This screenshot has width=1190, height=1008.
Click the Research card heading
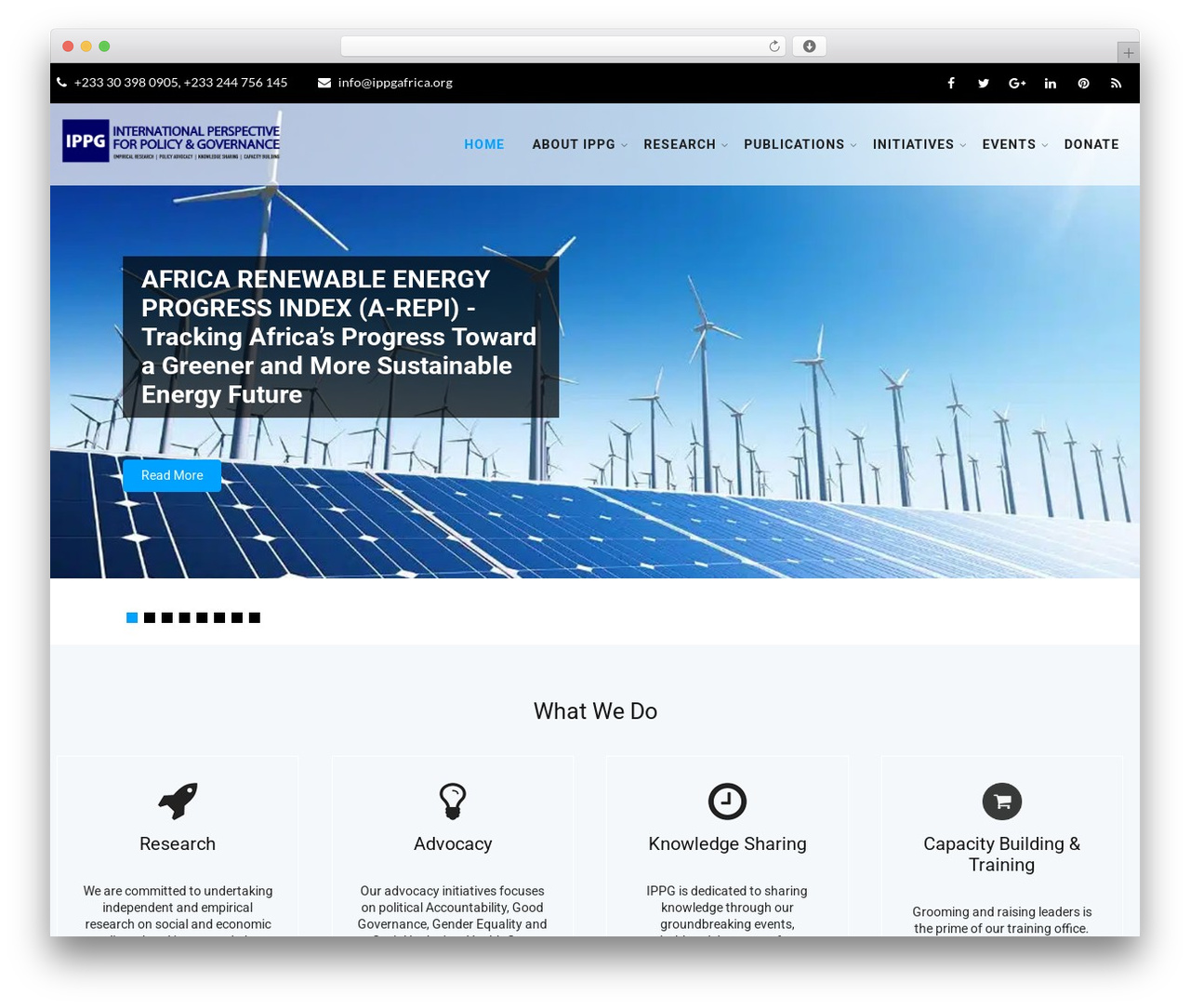[178, 844]
